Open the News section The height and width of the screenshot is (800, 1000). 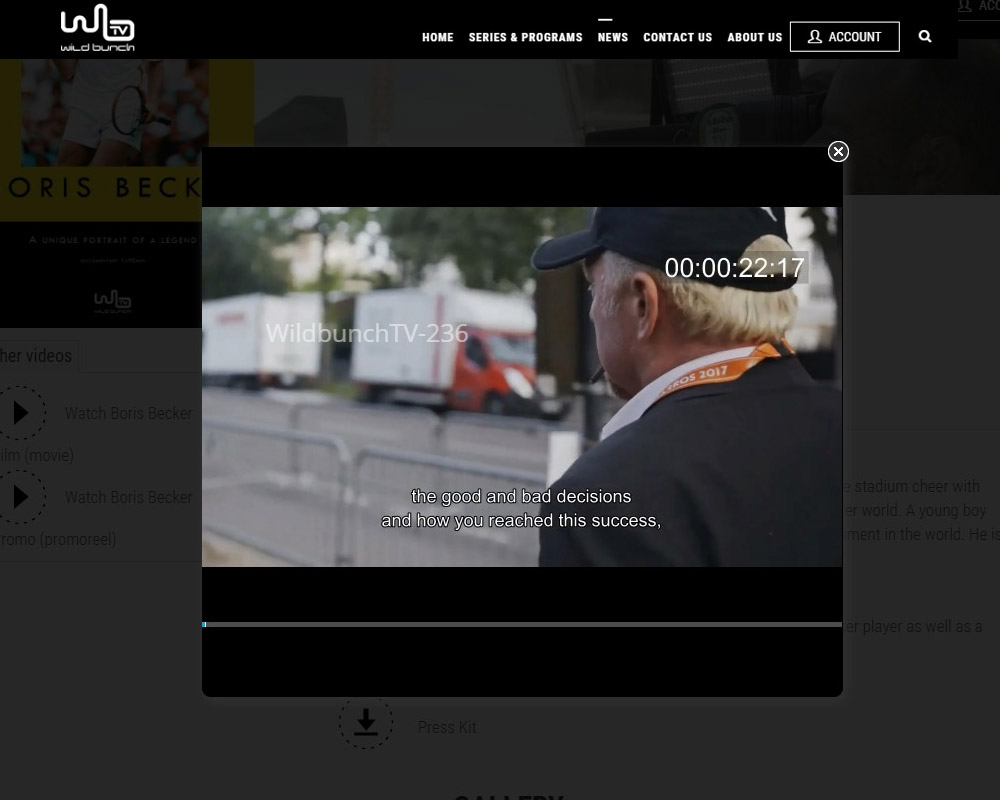(x=612, y=37)
